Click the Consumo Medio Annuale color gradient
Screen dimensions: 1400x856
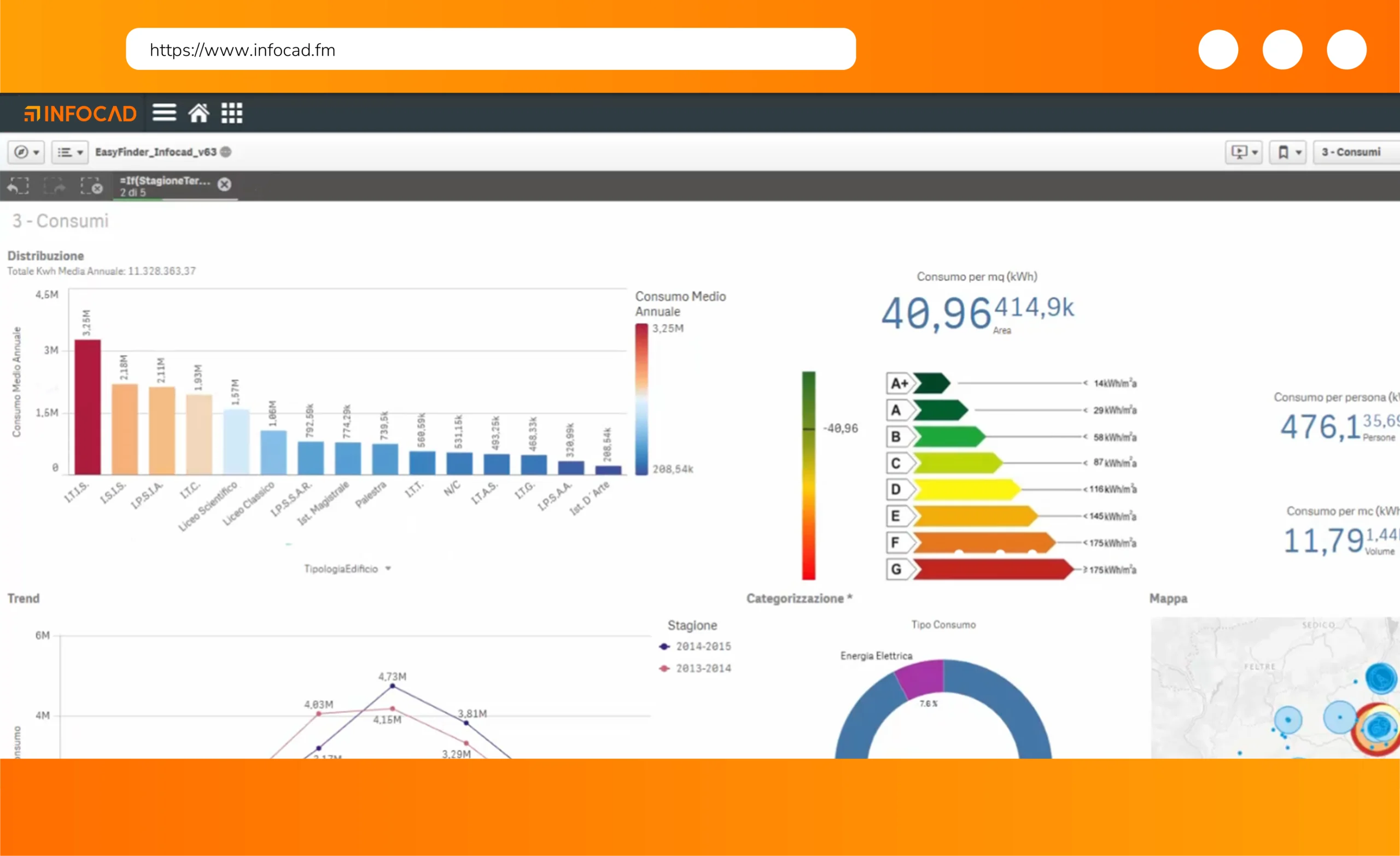641,400
